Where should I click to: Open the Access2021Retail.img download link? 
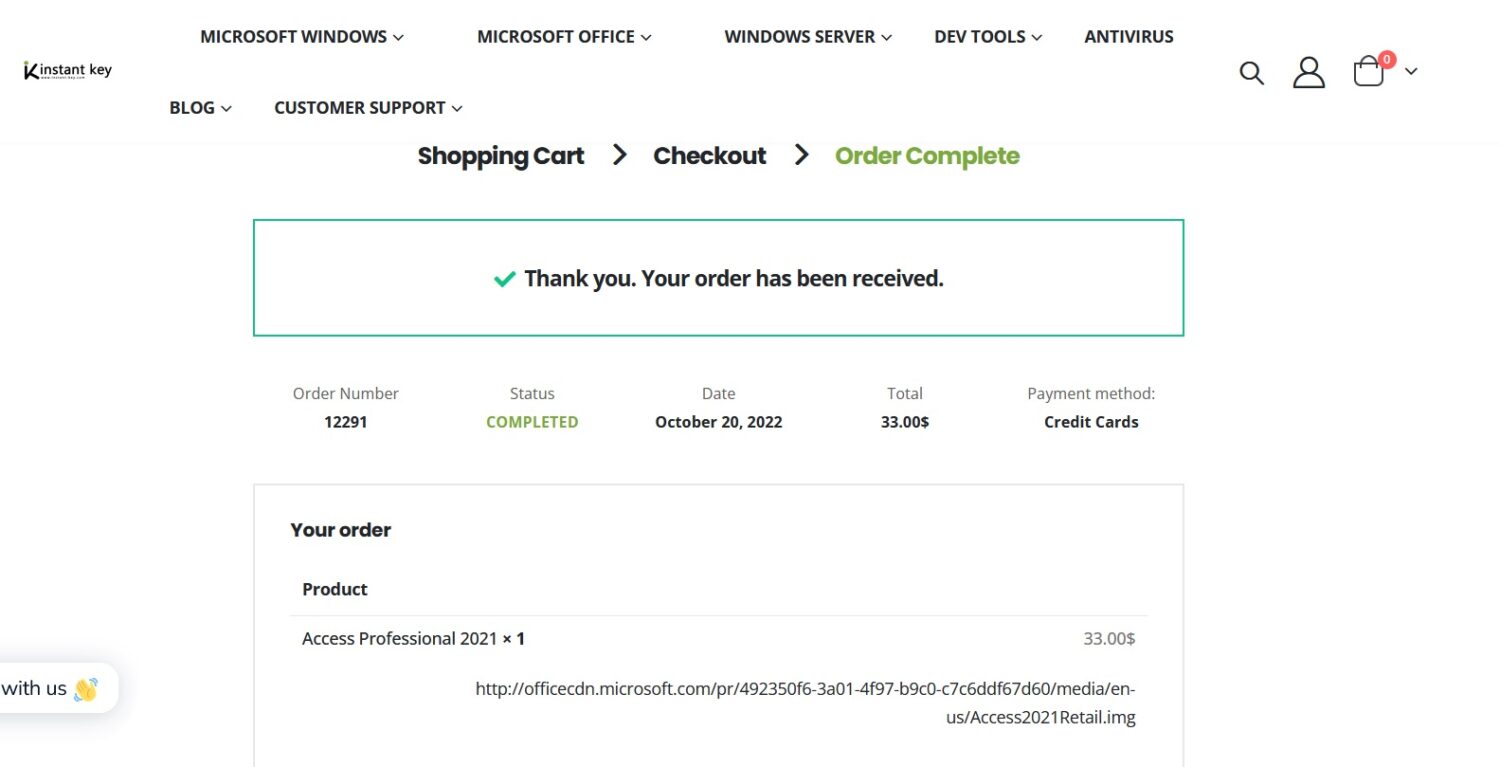(x=805, y=703)
